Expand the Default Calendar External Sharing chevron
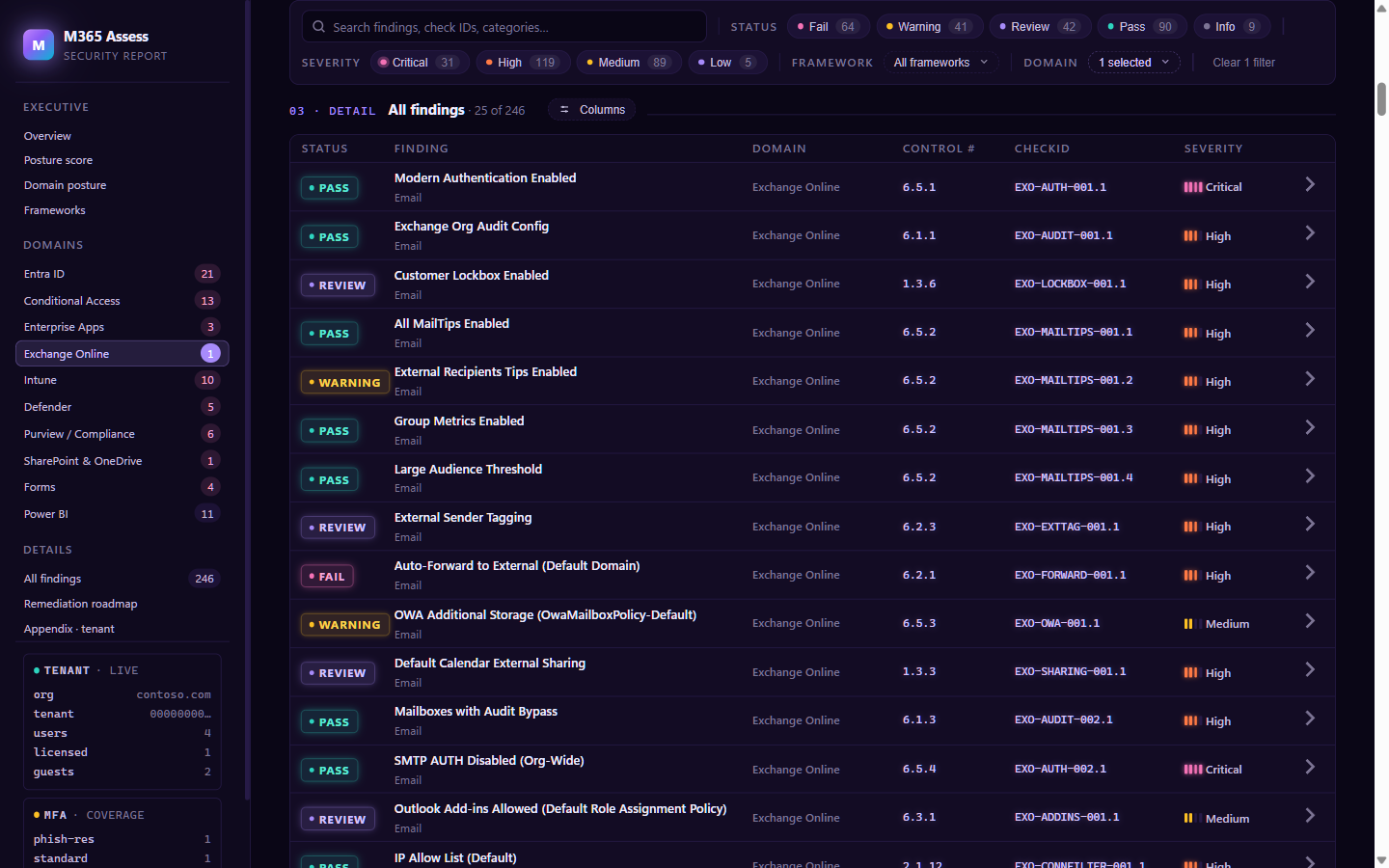Screen dimensions: 1389x868 [x=1310, y=669]
